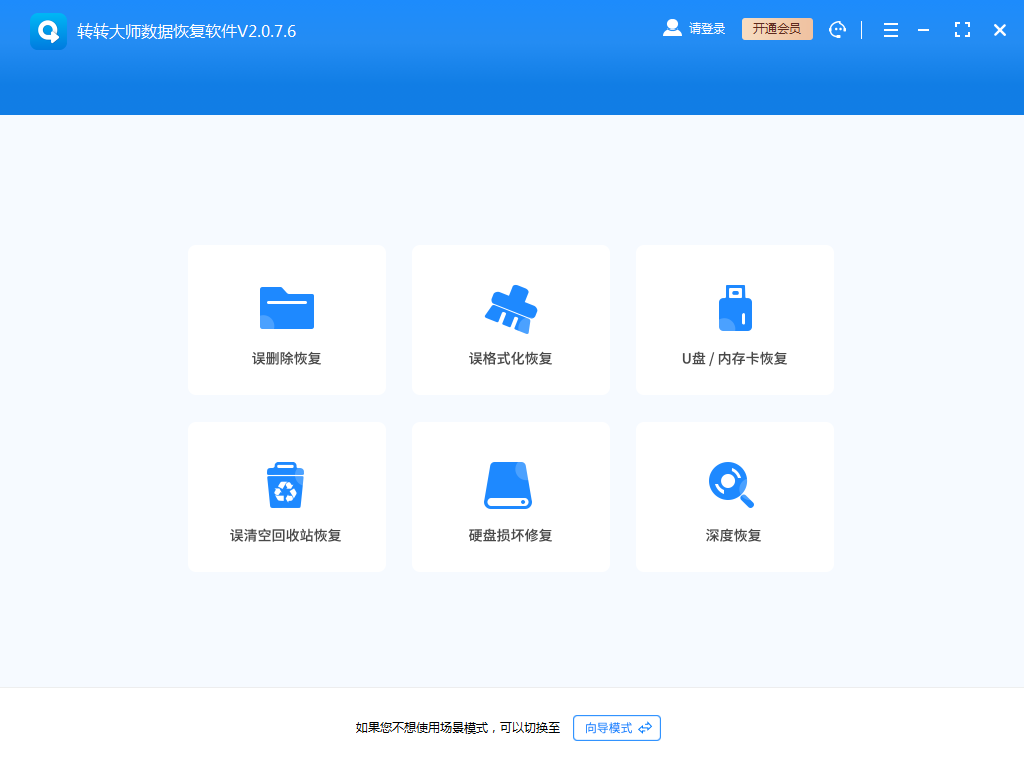Open 深度恢复 using the magnifier icon
1024x768 pixels.
pos(734,483)
